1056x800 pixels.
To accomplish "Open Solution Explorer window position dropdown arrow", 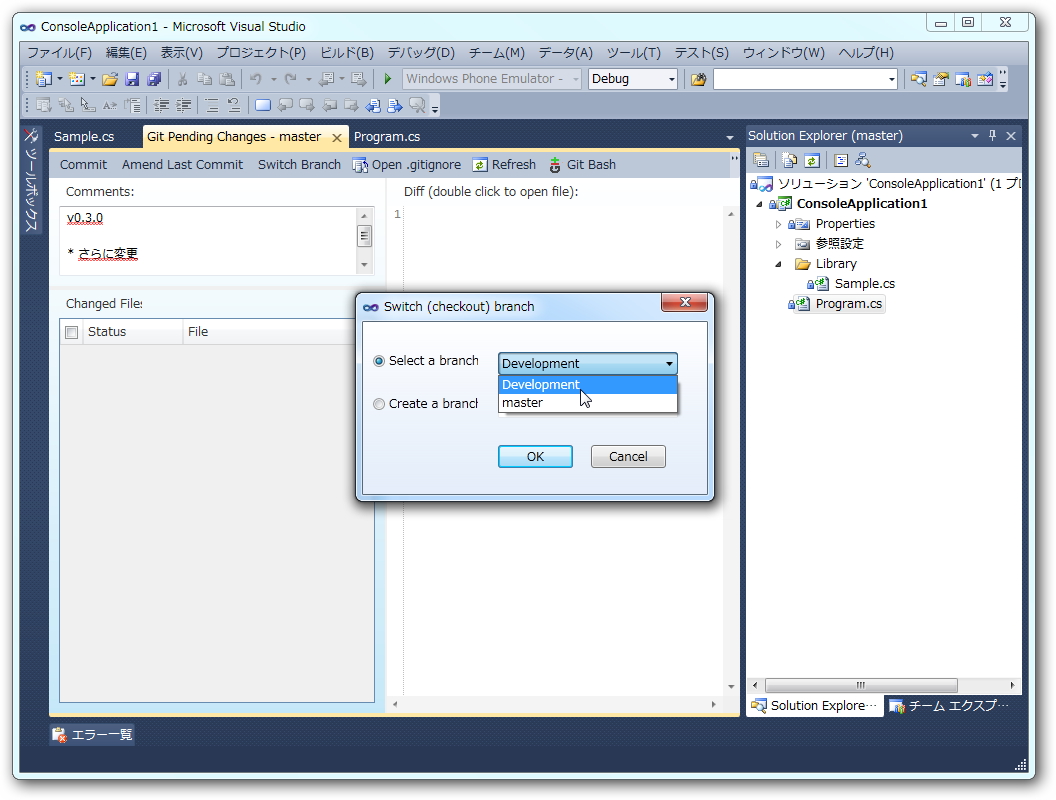I will coord(975,136).
